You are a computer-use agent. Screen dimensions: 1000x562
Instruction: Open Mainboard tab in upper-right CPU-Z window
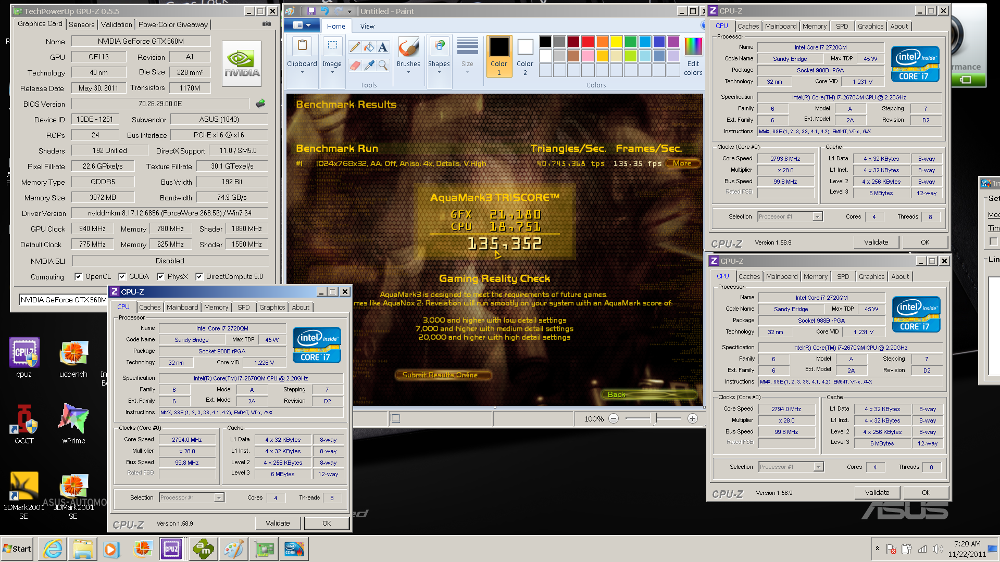coord(780,26)
